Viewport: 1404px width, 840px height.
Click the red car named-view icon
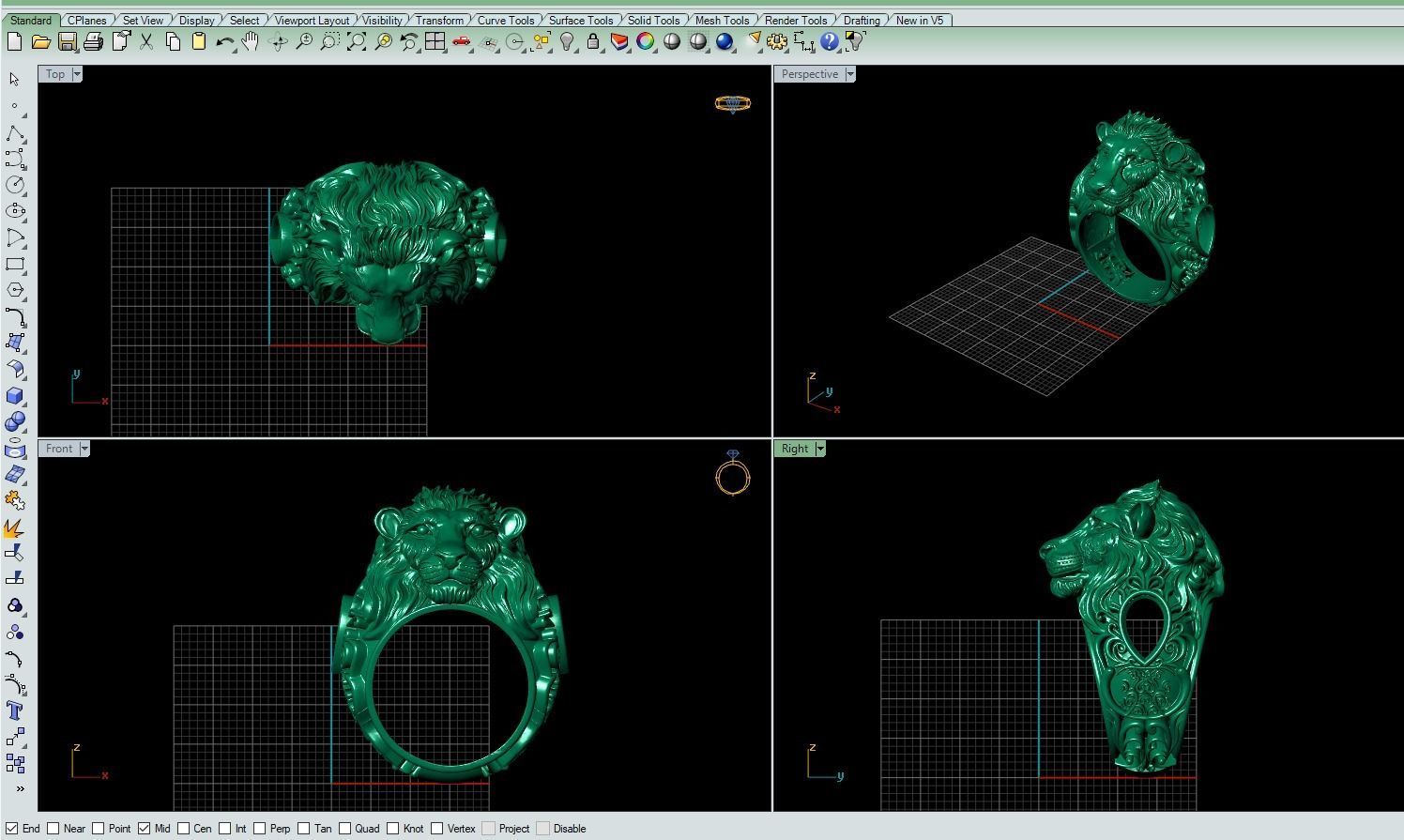[461, 41]
